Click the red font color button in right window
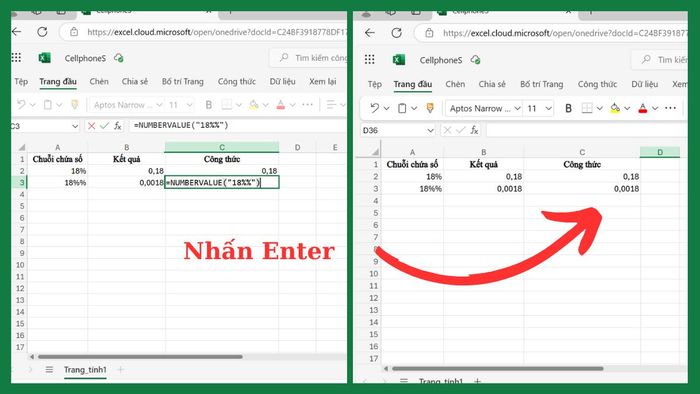The width and height of the screenshot is (700, 394). 642,108
